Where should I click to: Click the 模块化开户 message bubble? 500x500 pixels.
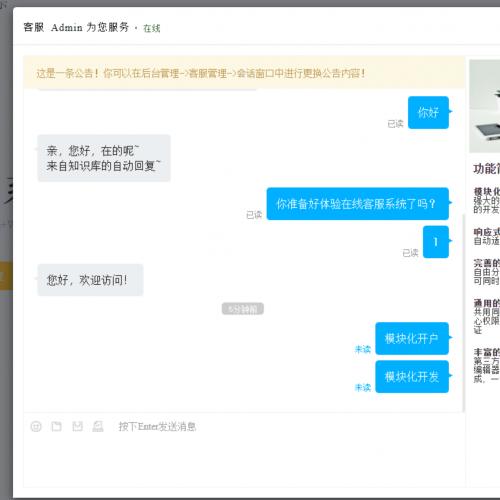(412, 338)
